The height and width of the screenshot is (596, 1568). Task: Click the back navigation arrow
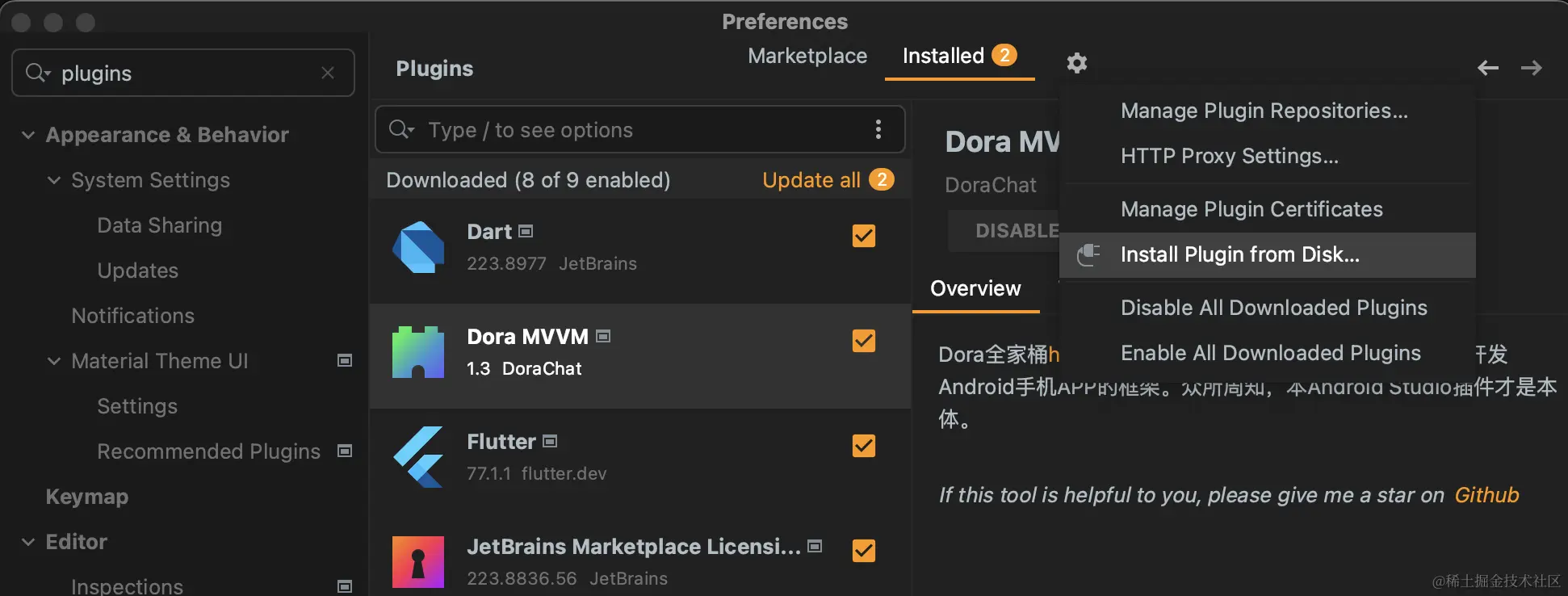(x=1487, y=68)
